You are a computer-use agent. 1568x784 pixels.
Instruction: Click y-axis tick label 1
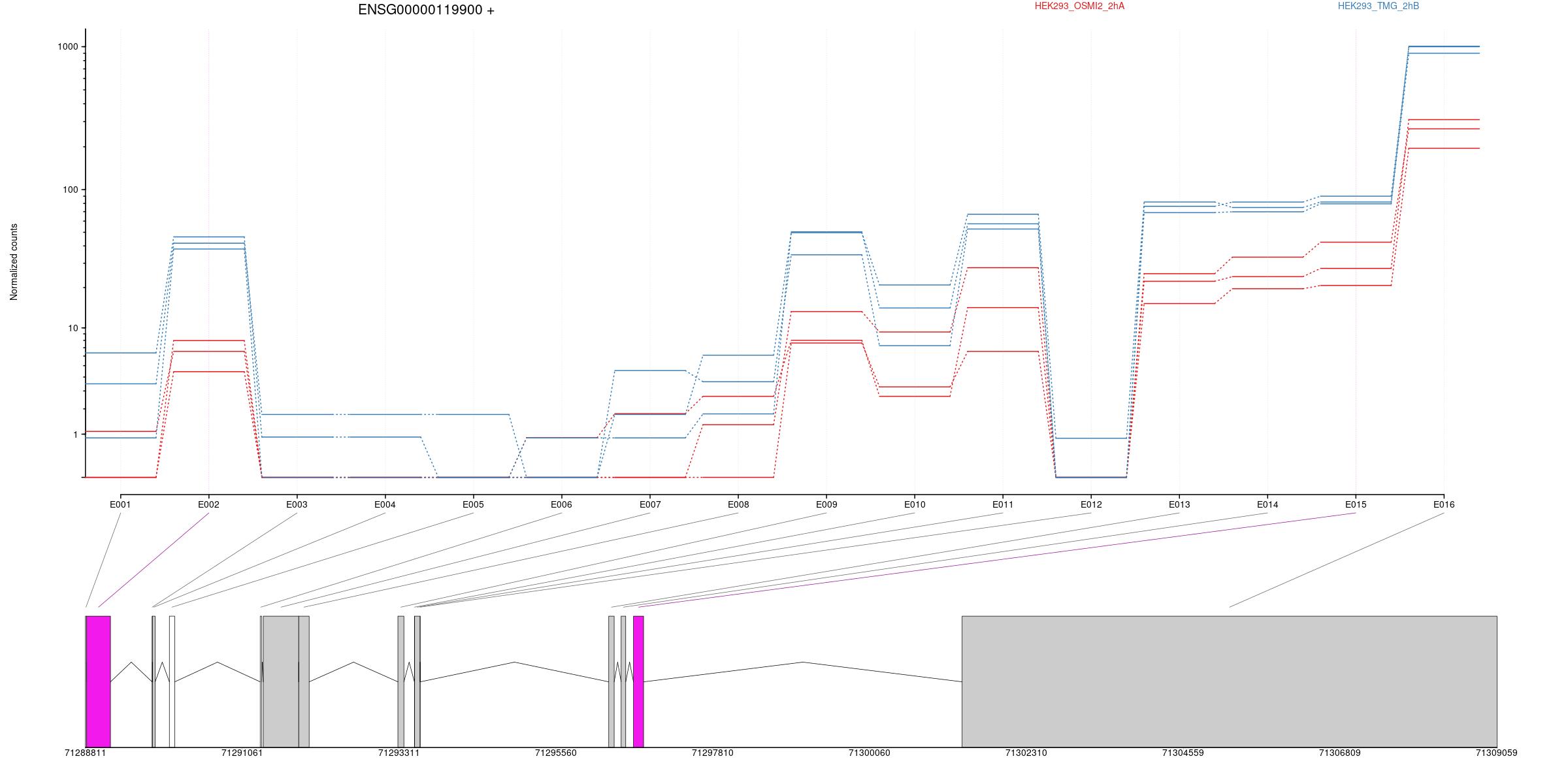pos(75,434)
